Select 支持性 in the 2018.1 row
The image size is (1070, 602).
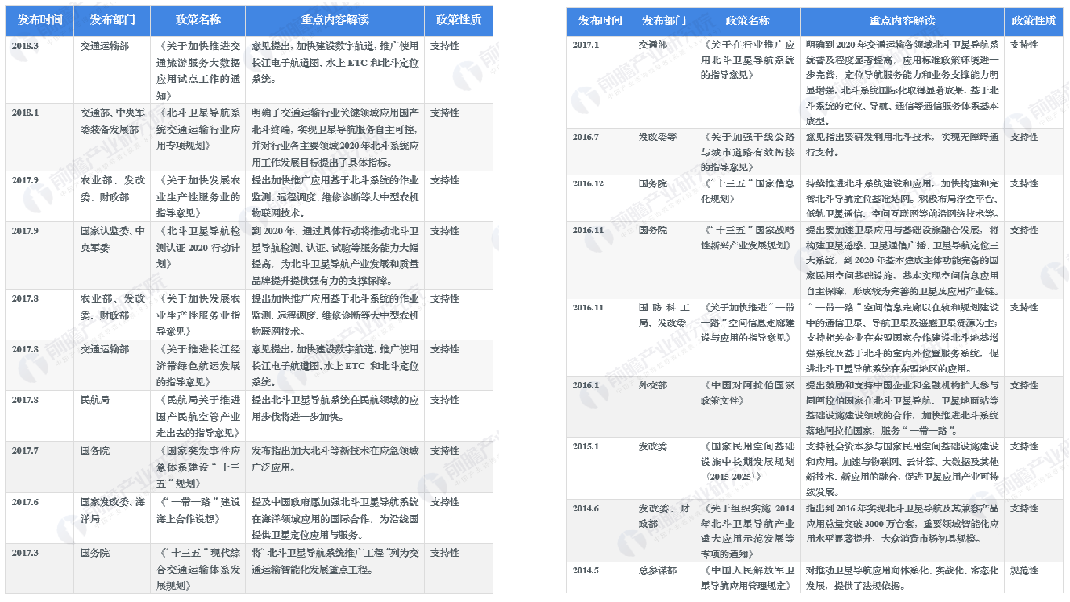click(444, 113)
